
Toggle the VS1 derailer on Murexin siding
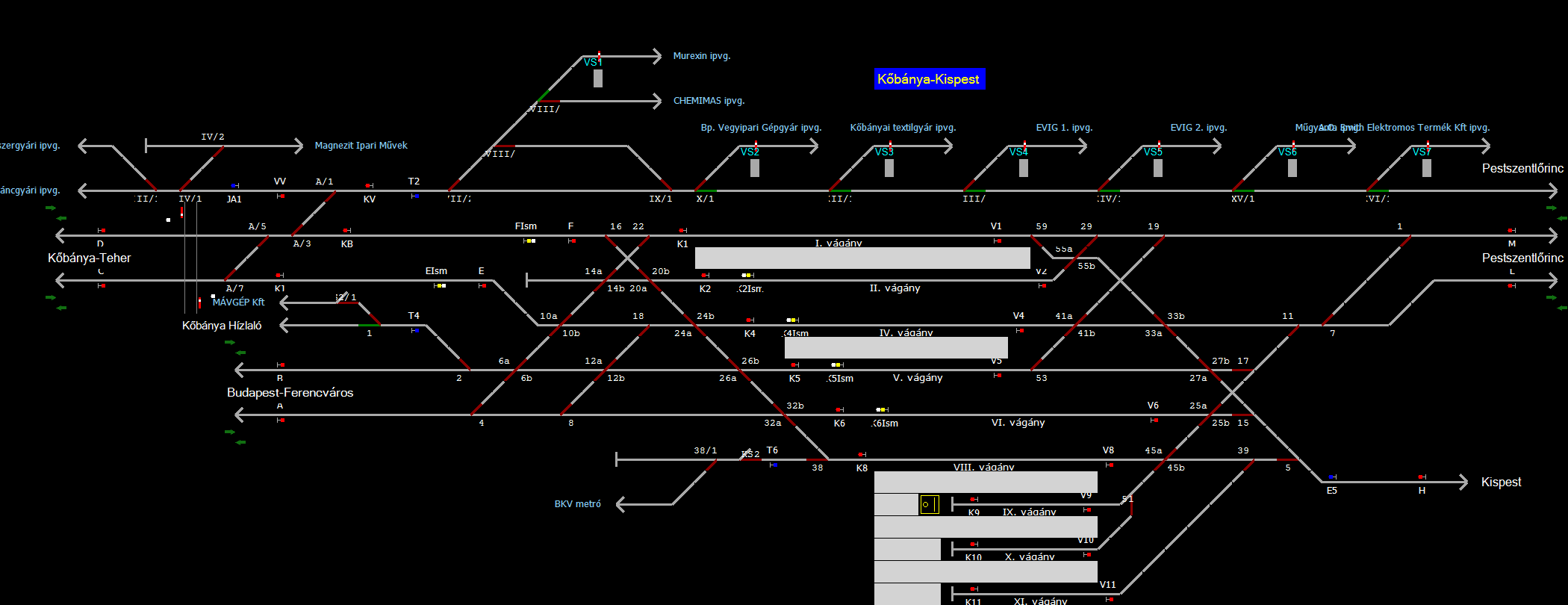point(598,78)
